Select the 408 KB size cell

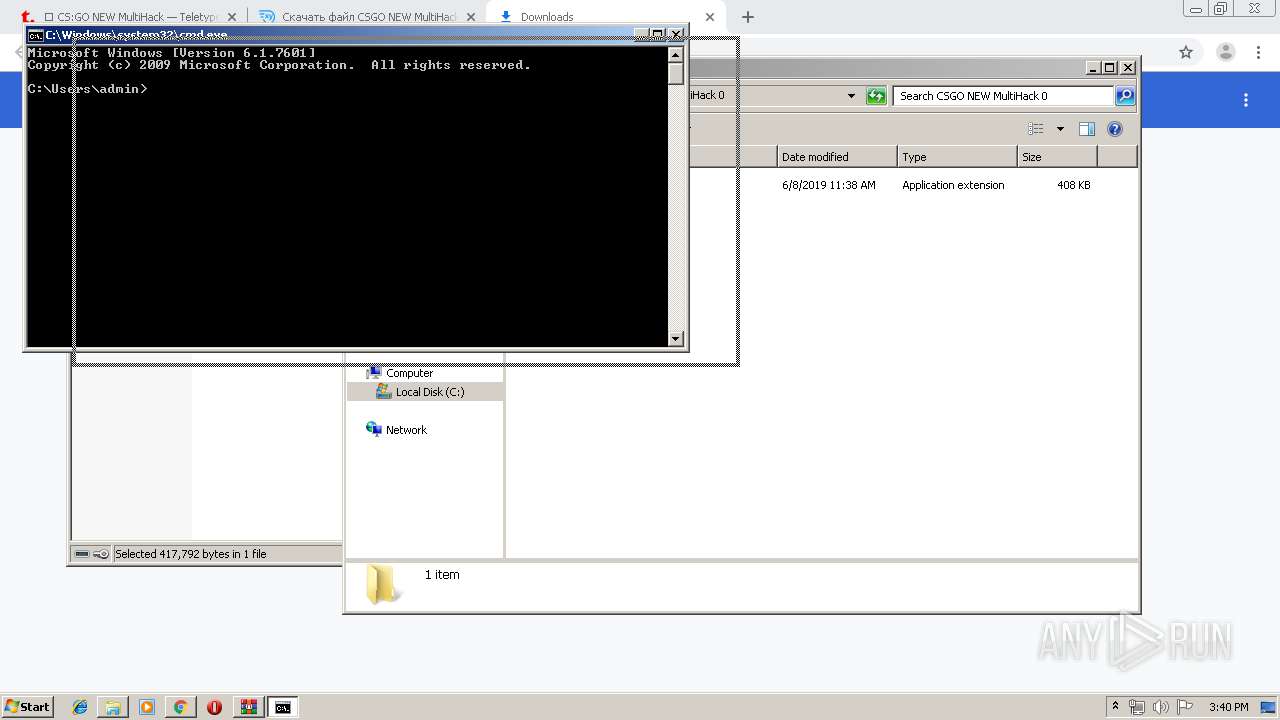pos(1074,185)
